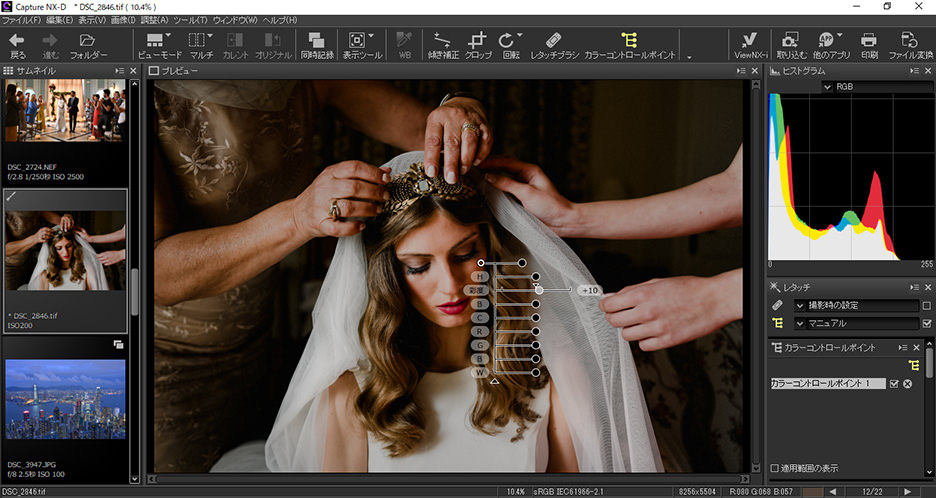Viewport: 936px width, 498px height.
Task: Click the 印刷 print icon
Action: [x=869, y=41]
